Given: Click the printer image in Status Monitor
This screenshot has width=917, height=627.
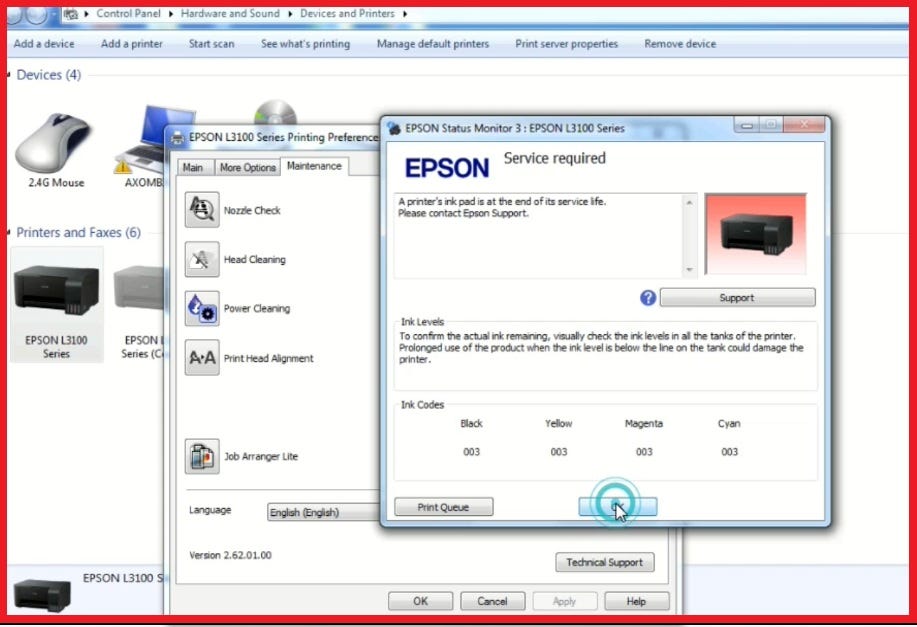Looking at the screenshot, I should click(755, 234).
